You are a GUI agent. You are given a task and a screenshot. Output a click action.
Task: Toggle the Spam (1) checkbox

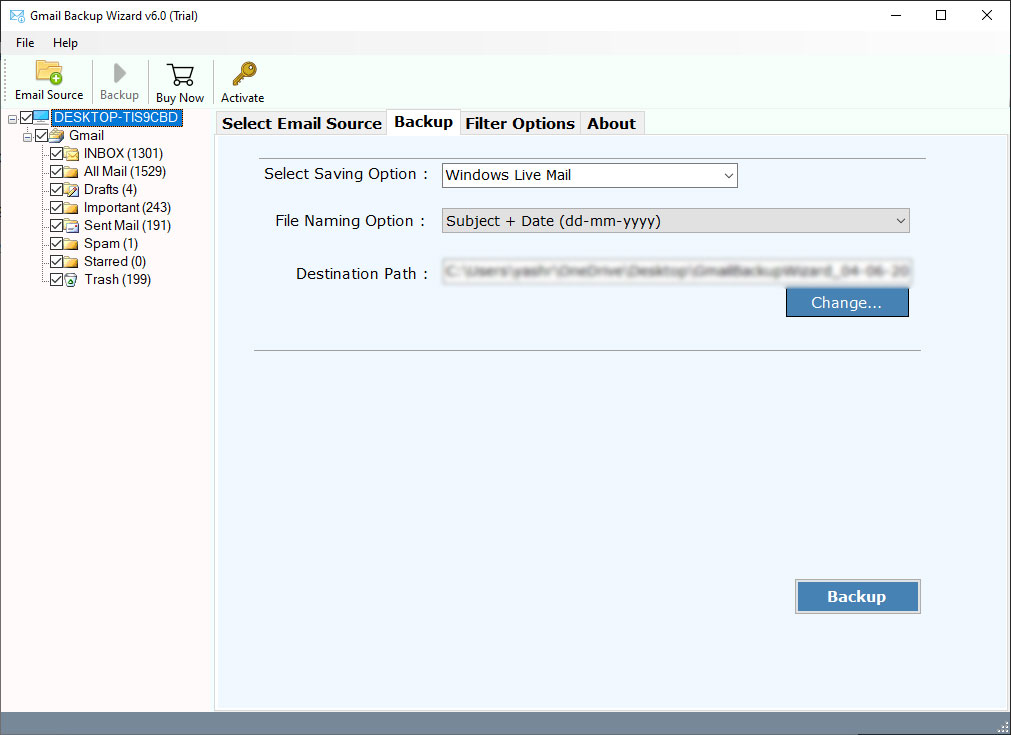tap(57, 244)
